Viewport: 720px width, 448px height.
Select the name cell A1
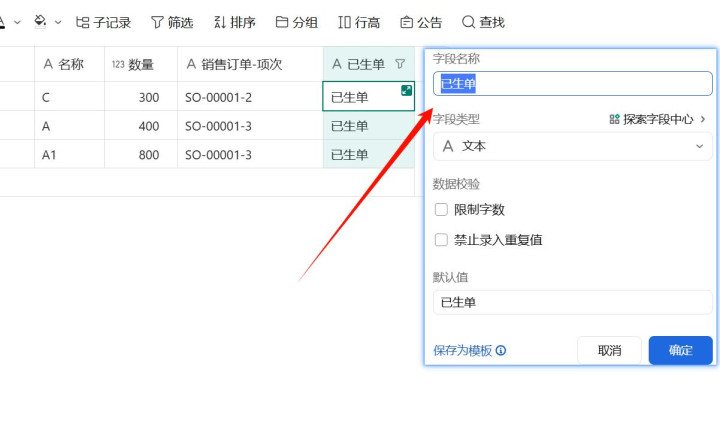point(69,154)
